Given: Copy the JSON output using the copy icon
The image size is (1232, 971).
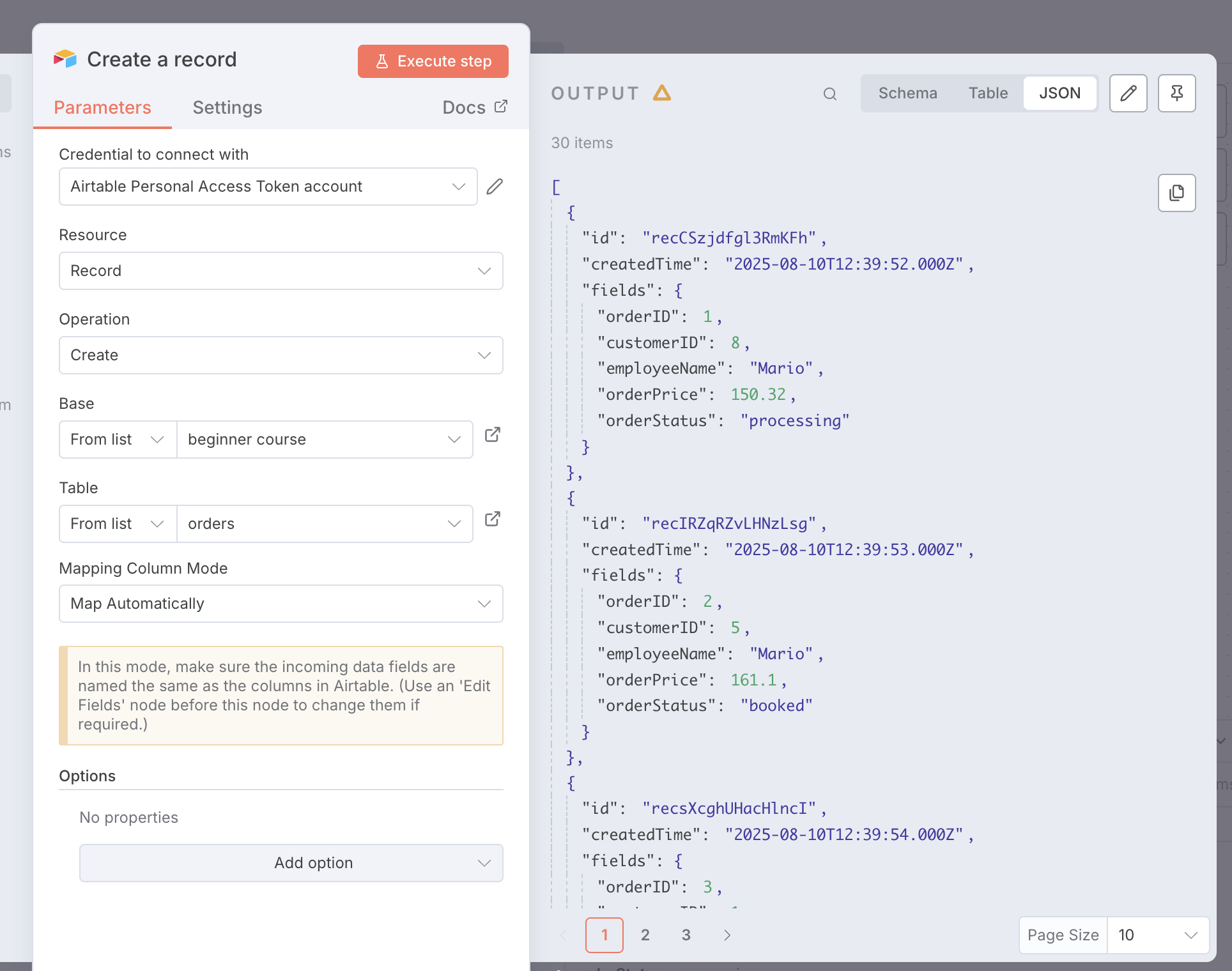Looking at the screenshot, I should 1177,193.
